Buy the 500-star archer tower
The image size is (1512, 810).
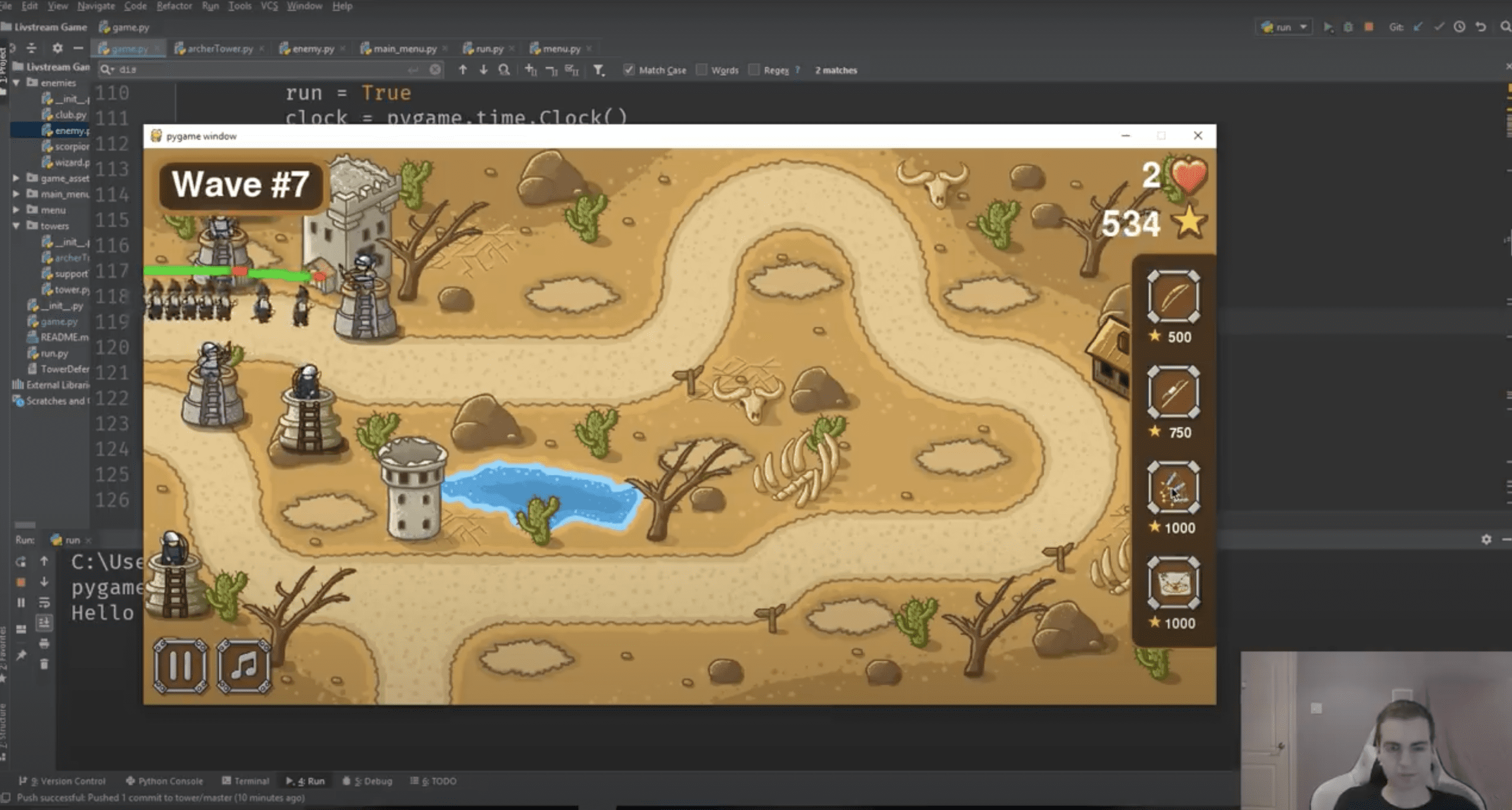click(x=1174, y=296)
